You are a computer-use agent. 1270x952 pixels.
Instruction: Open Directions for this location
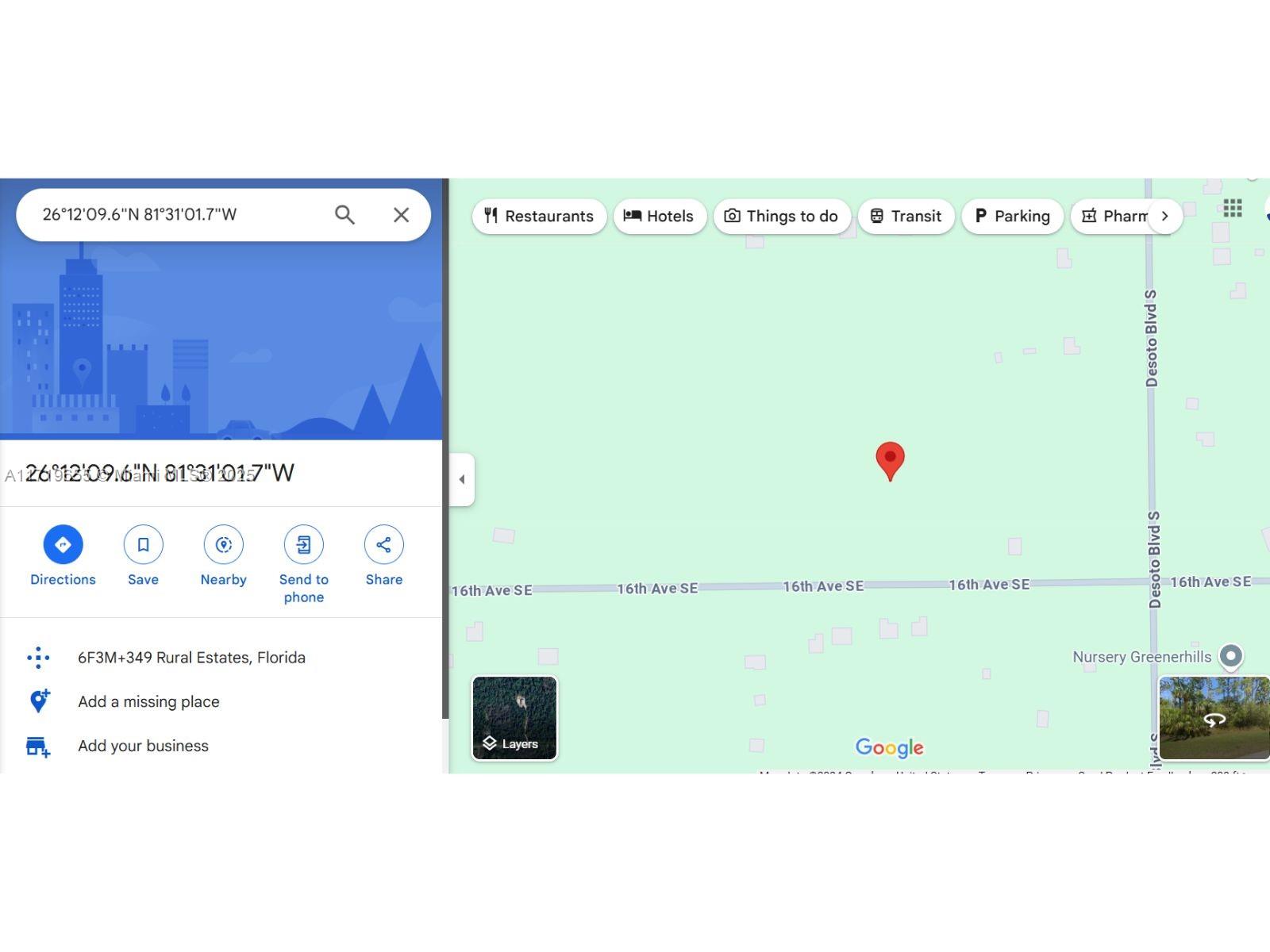pos(63,556)
